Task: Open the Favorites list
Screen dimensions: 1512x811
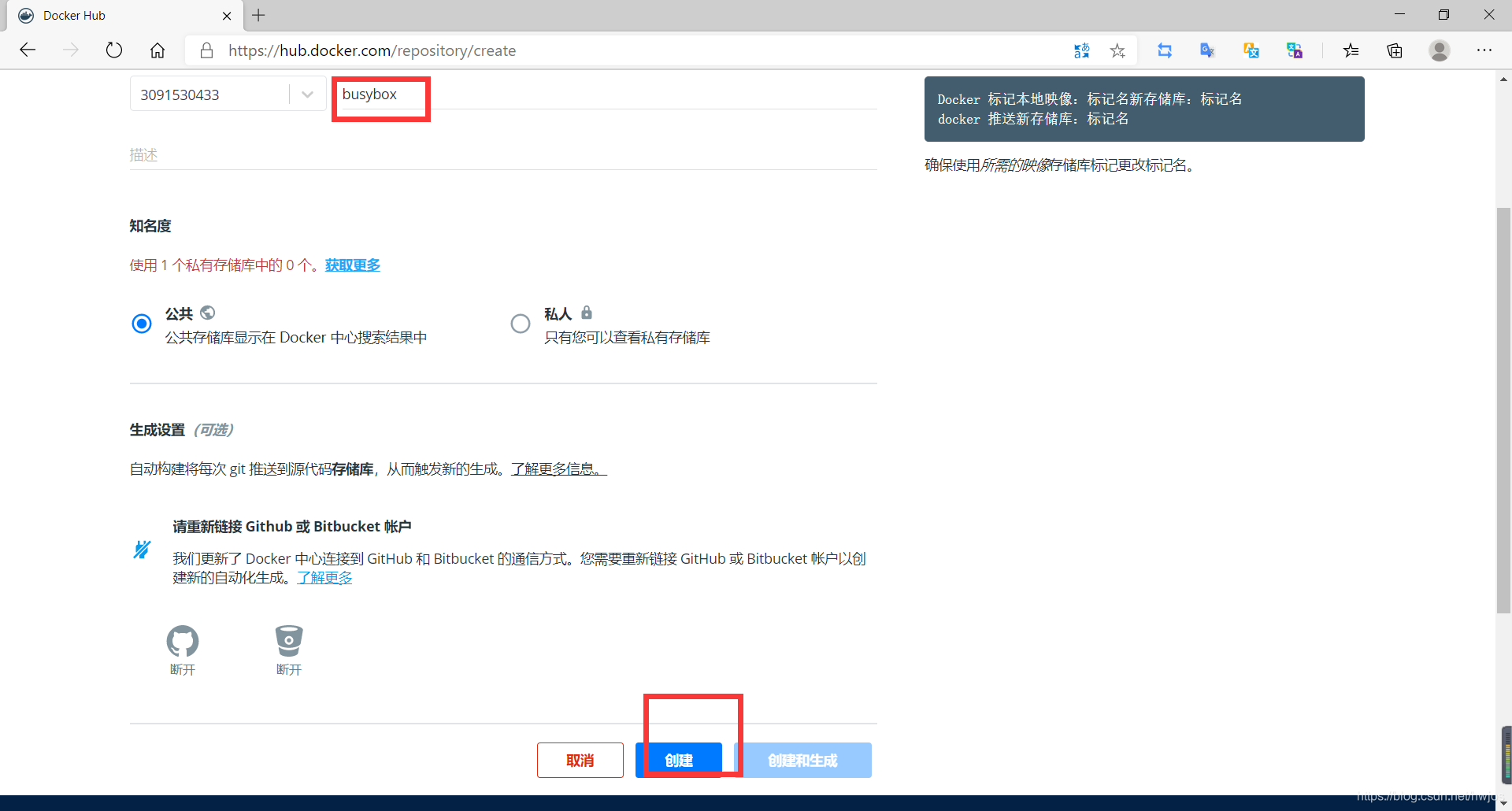Action: [x=1351, y=50]
